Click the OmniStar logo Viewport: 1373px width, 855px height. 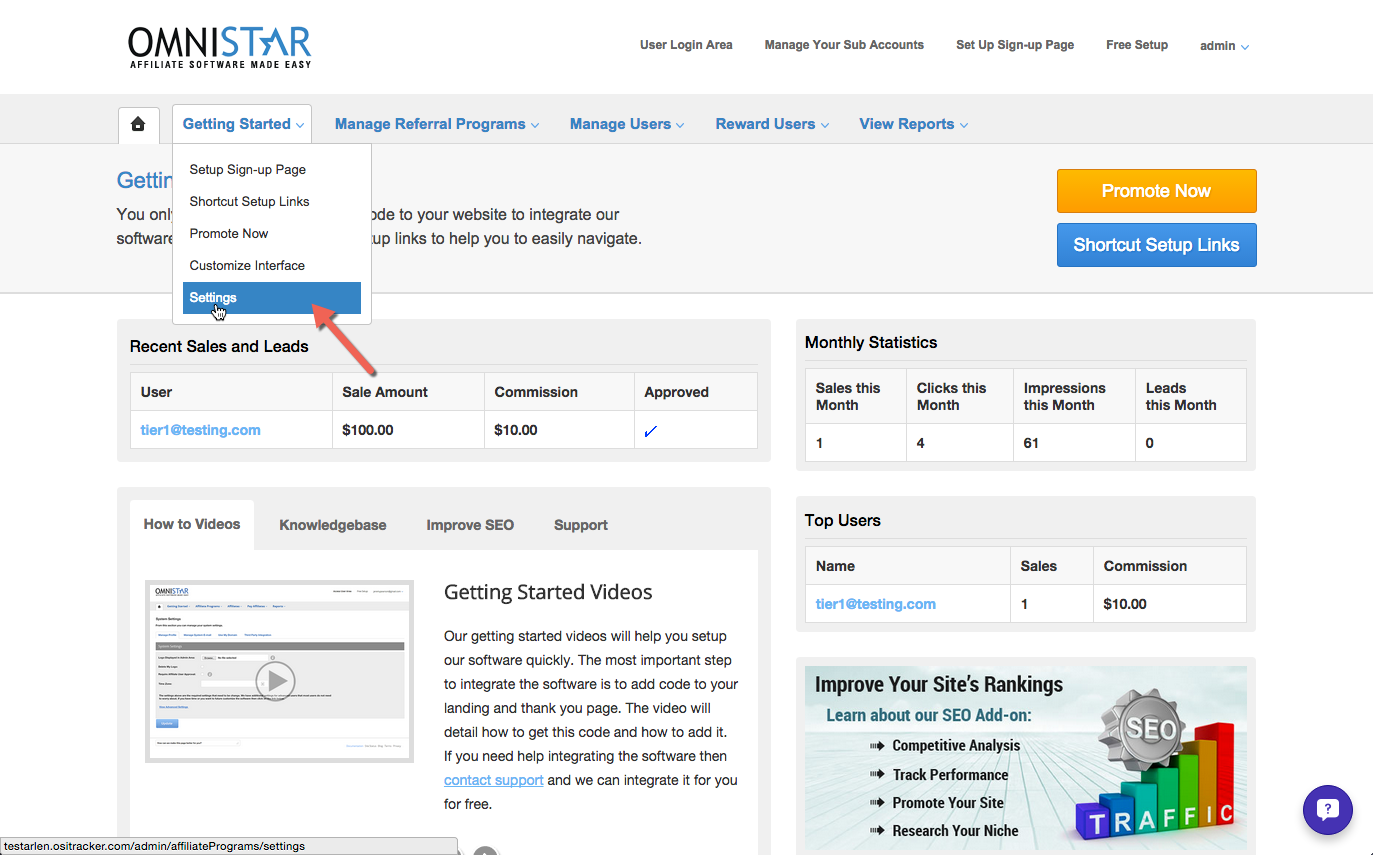coord(220,47)
